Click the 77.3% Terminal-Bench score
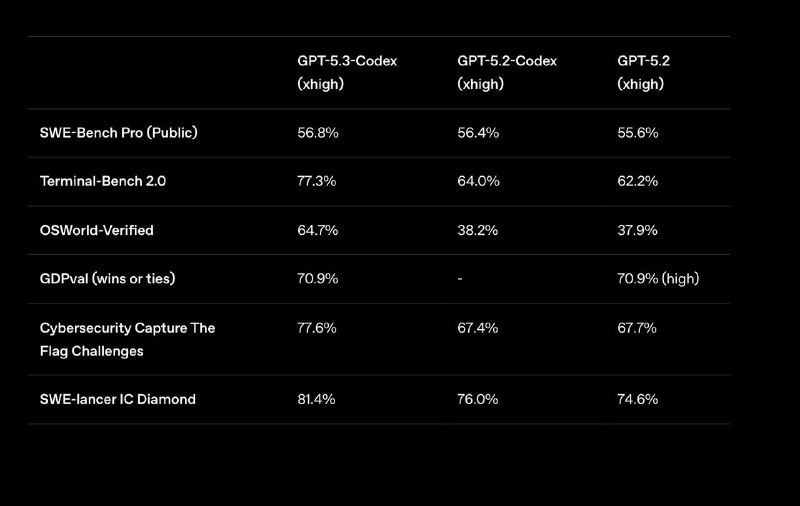Image resolution: width=800 pixels, height=506 pixels. [317, 182]
